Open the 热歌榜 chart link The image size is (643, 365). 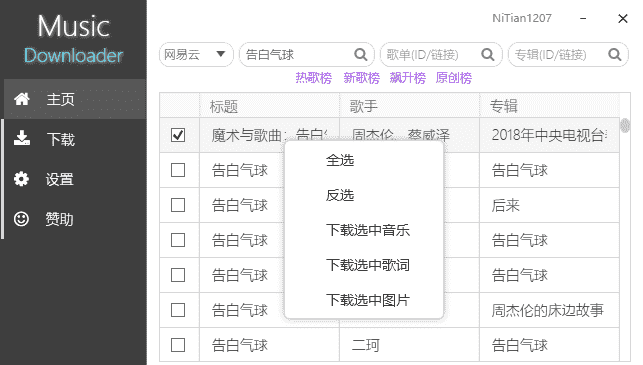[314, 78]
